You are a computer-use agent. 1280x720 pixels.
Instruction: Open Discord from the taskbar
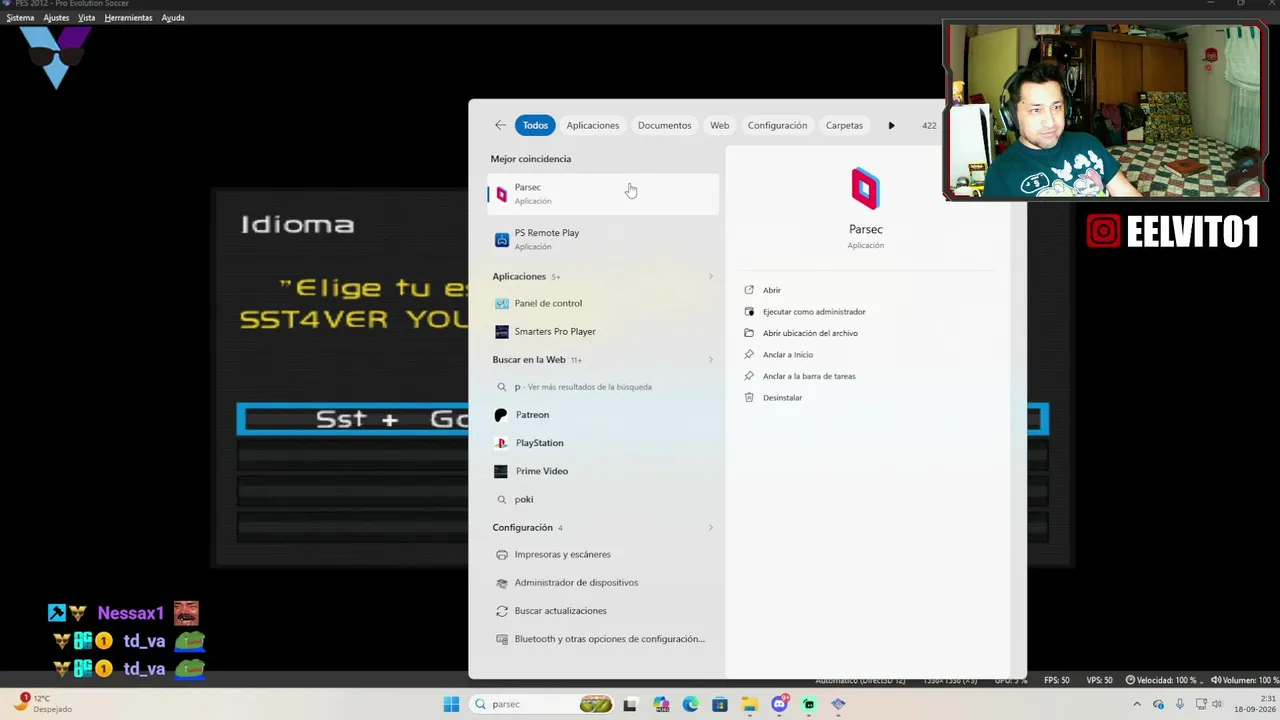click(779, 704)
